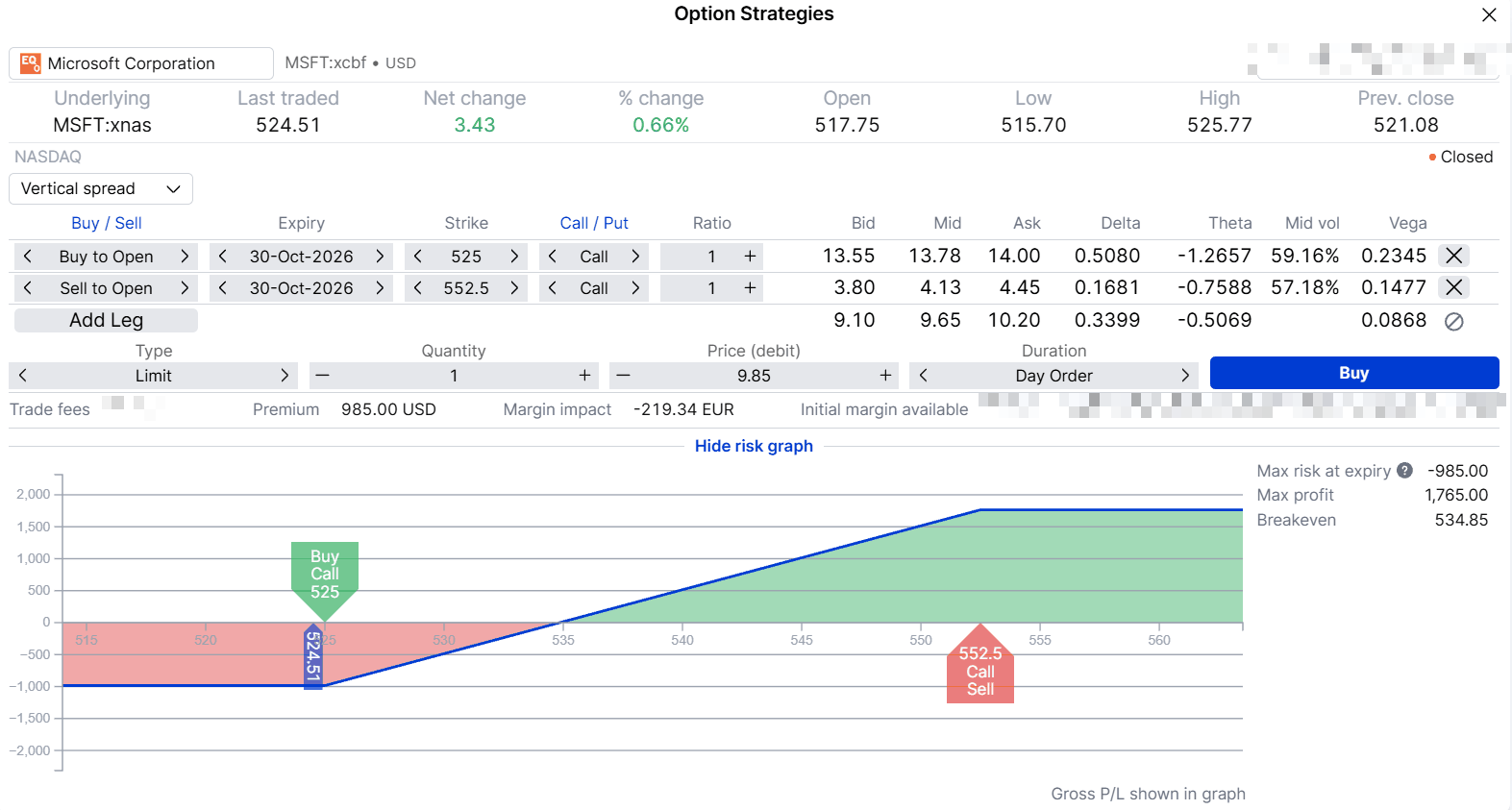
Task: Next strike for the 552.5 leg
Action: click(x=514, y=288)
